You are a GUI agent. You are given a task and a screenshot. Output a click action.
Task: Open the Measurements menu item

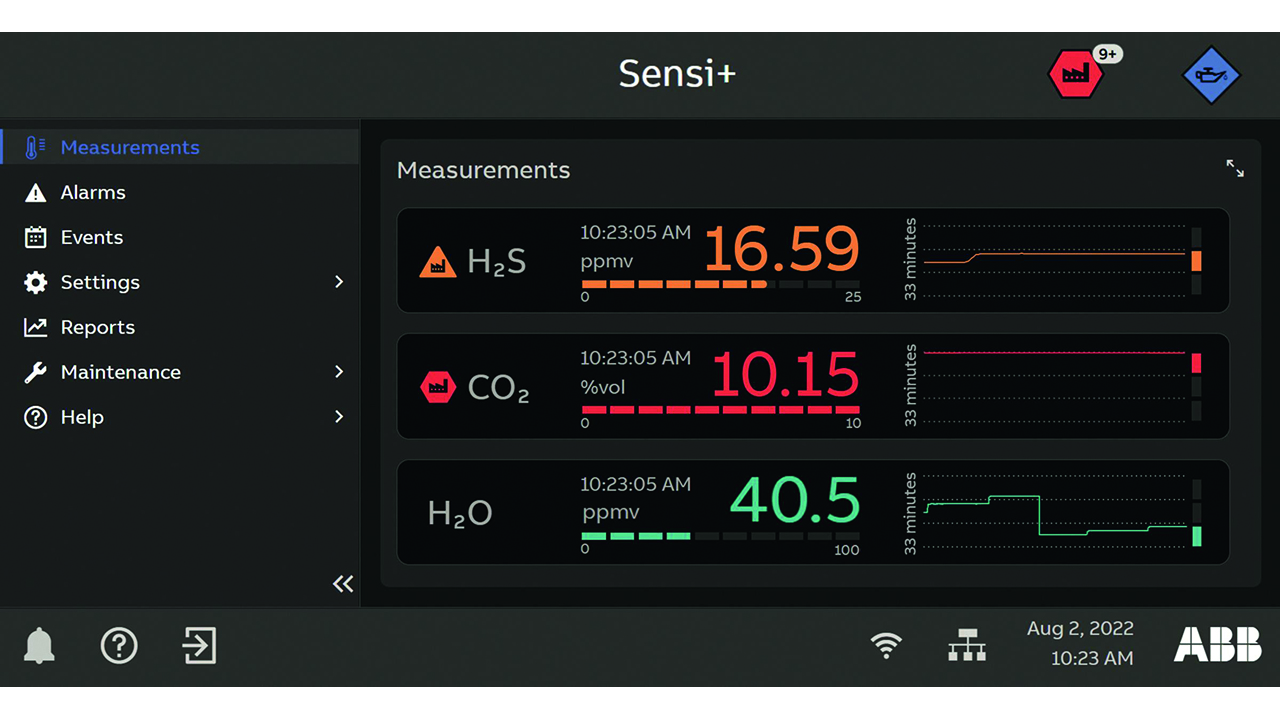(x=180, y=147)
